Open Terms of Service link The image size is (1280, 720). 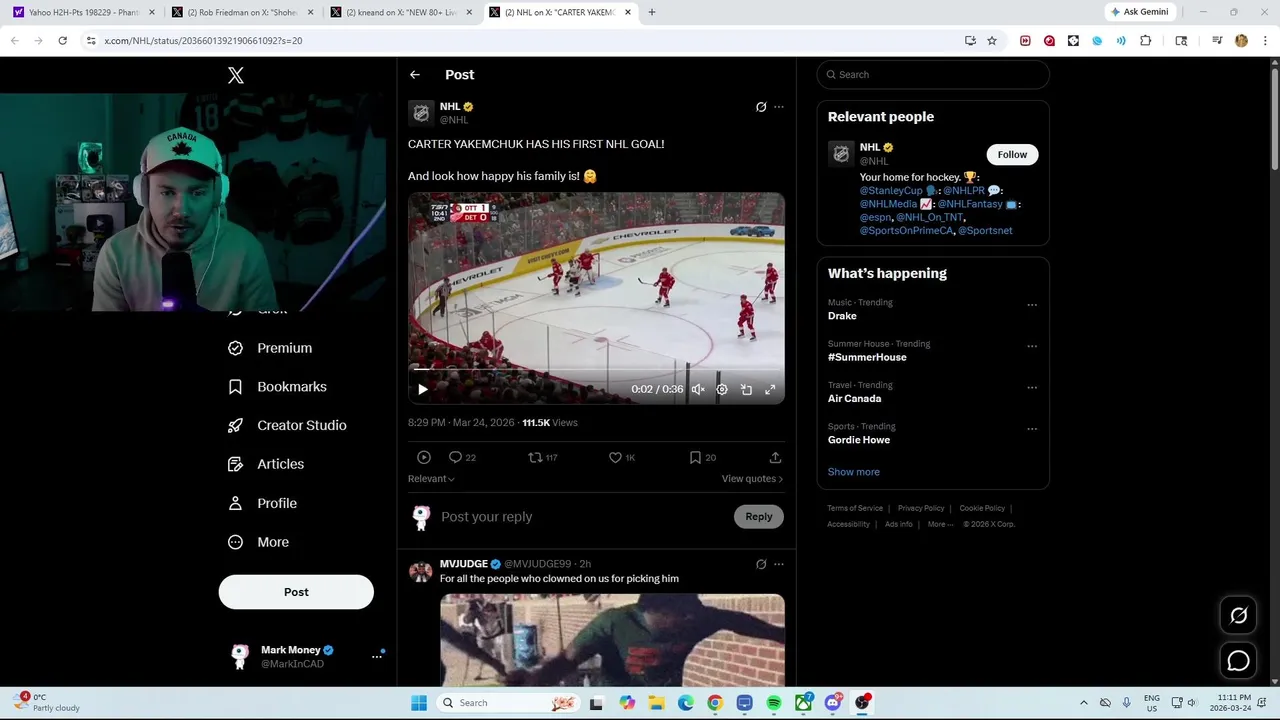coord(855,508)
